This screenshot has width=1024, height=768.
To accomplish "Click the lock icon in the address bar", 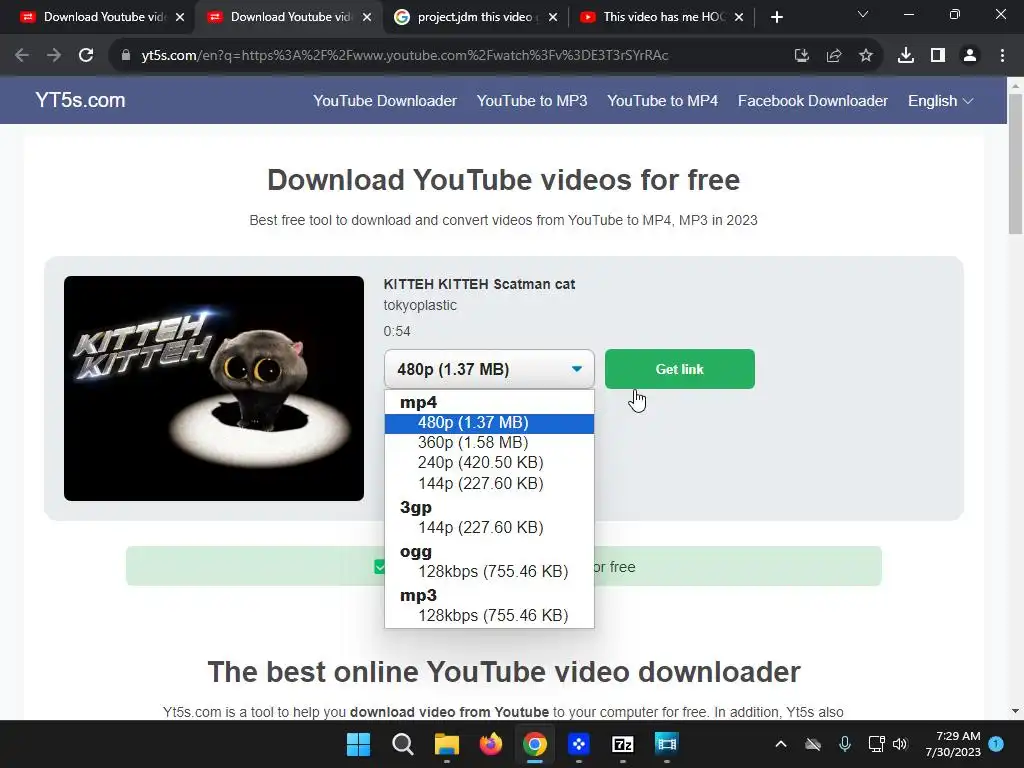I will 126,56.
